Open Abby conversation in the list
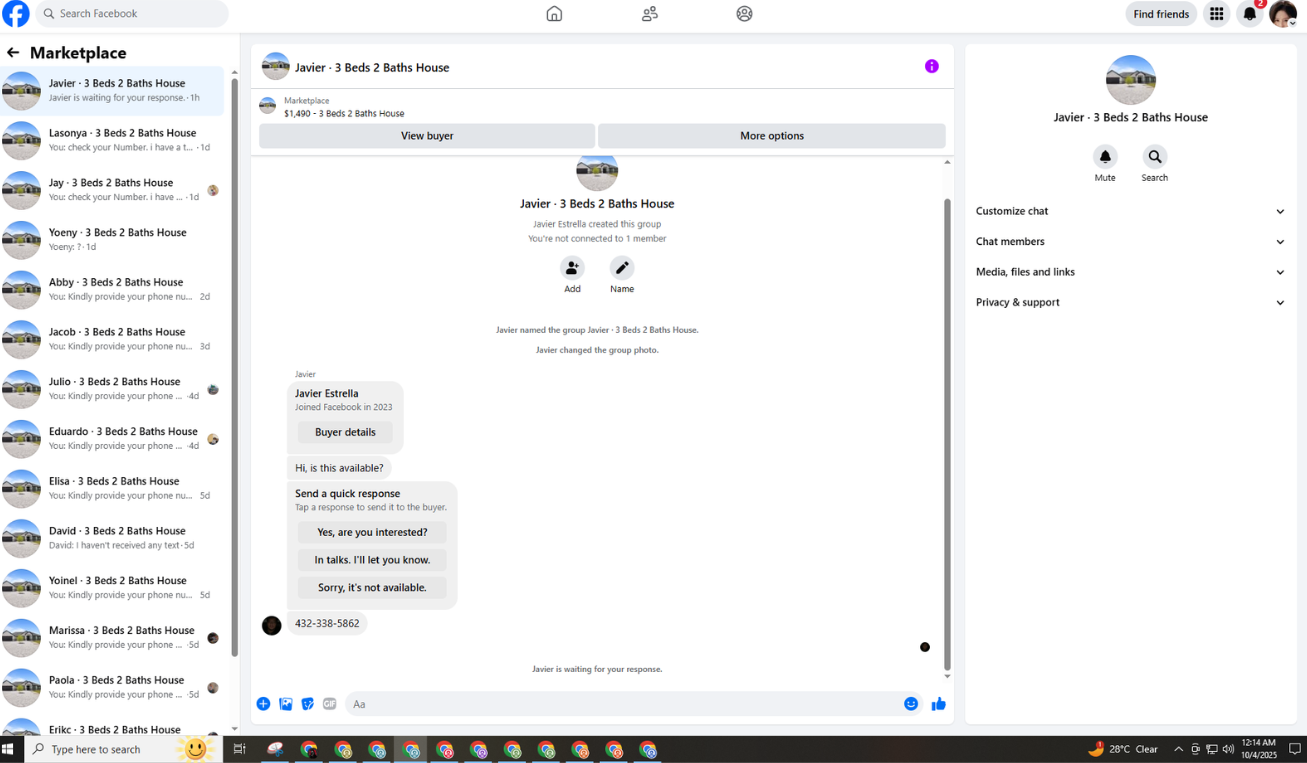The width and height of the screenshot is (1307, 763). click(113, 290)
